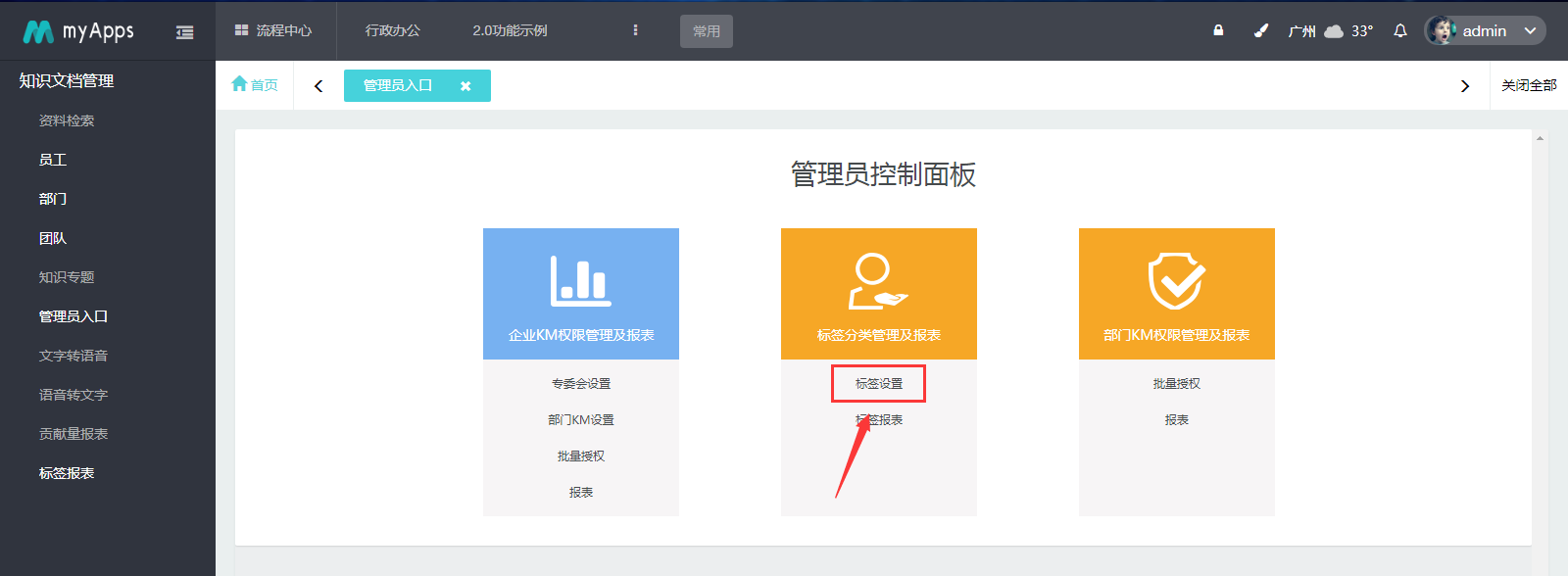Open 团队 in the sidebar
The width and height of the screenshot is (1568, 576).
click(x=53, y=238)
